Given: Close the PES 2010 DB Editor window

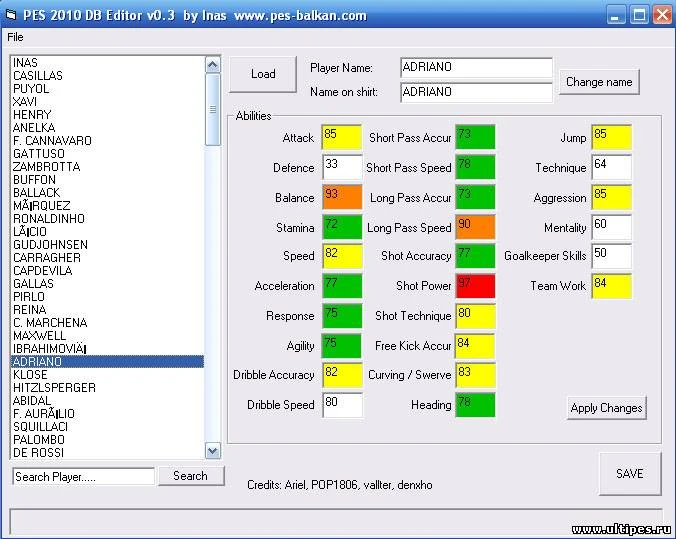Looking at the screenshot, I should click(x=662, y=16).
